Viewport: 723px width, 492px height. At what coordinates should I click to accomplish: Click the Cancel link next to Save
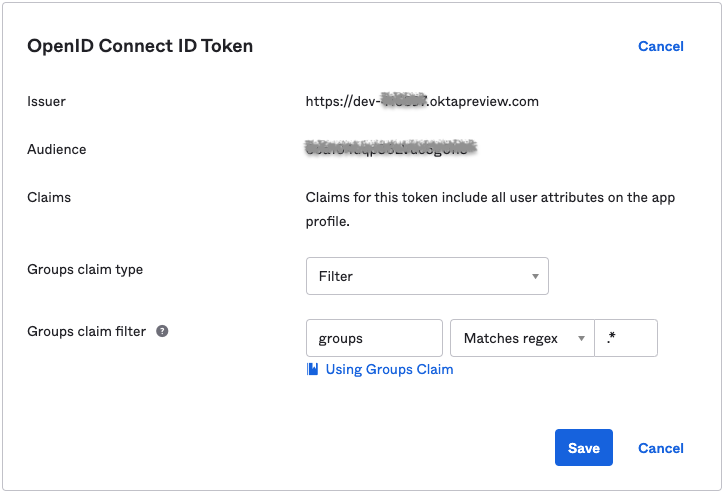[661, 448]
